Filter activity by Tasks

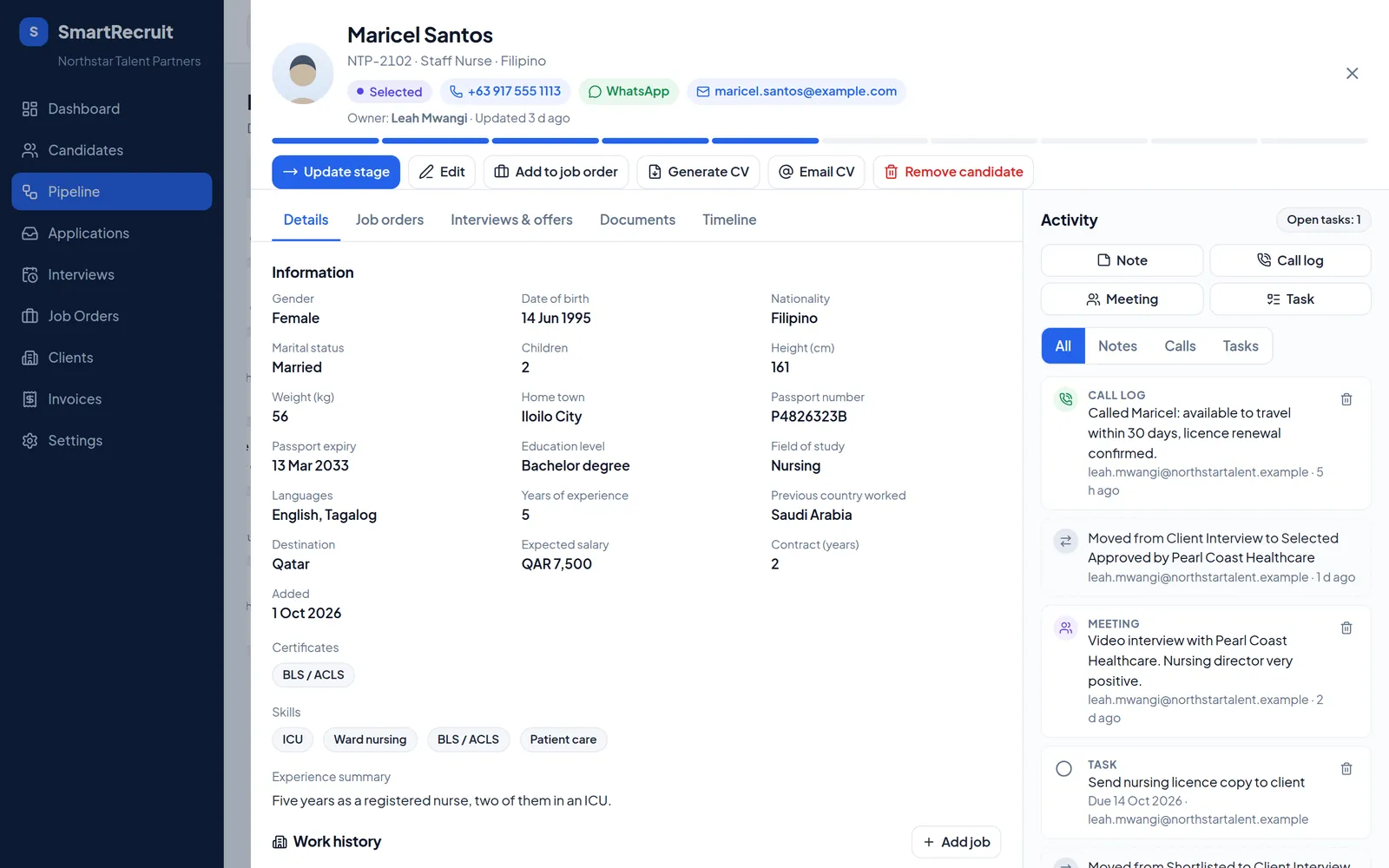(x=1241, y=346)
